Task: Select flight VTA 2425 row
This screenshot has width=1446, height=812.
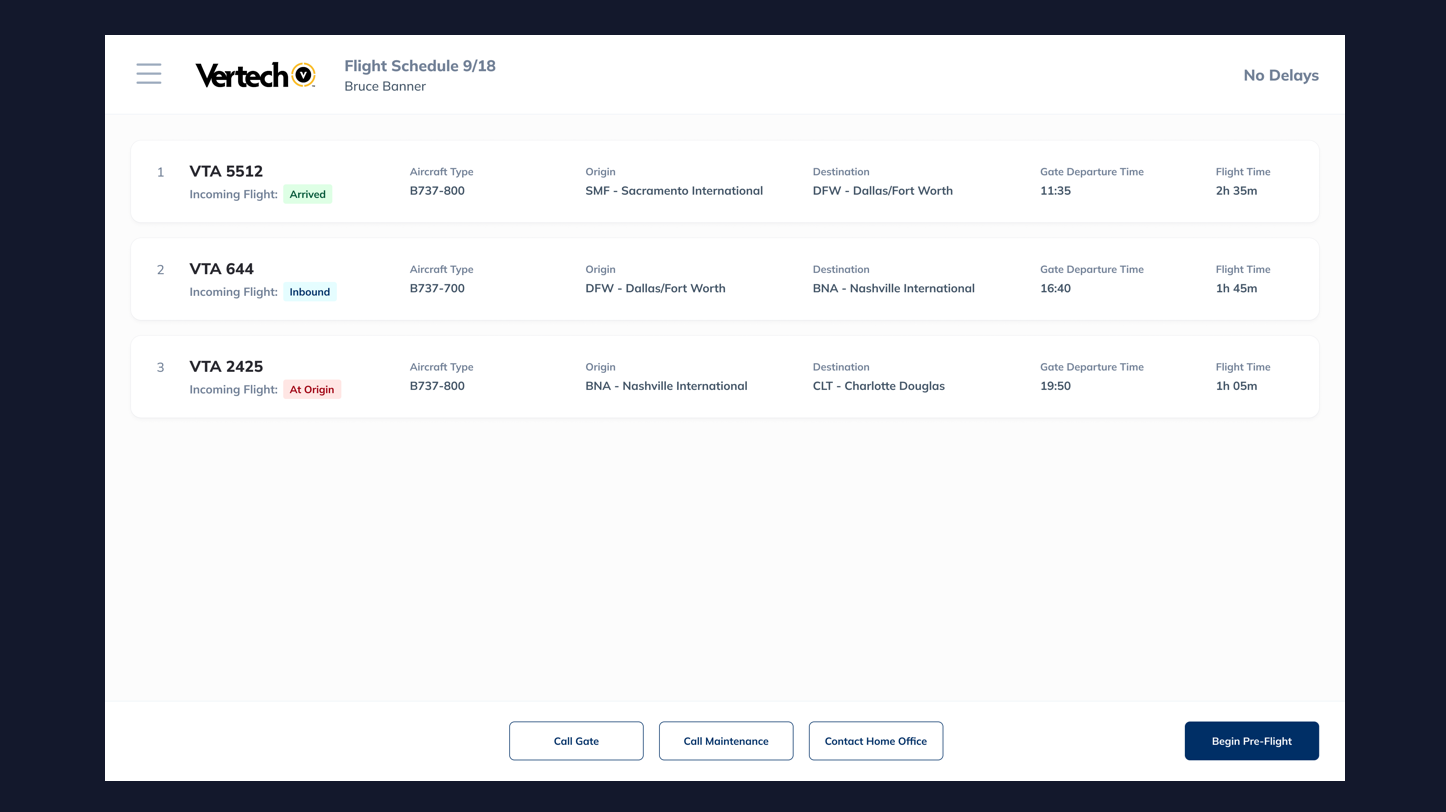Action: (226, 367)
